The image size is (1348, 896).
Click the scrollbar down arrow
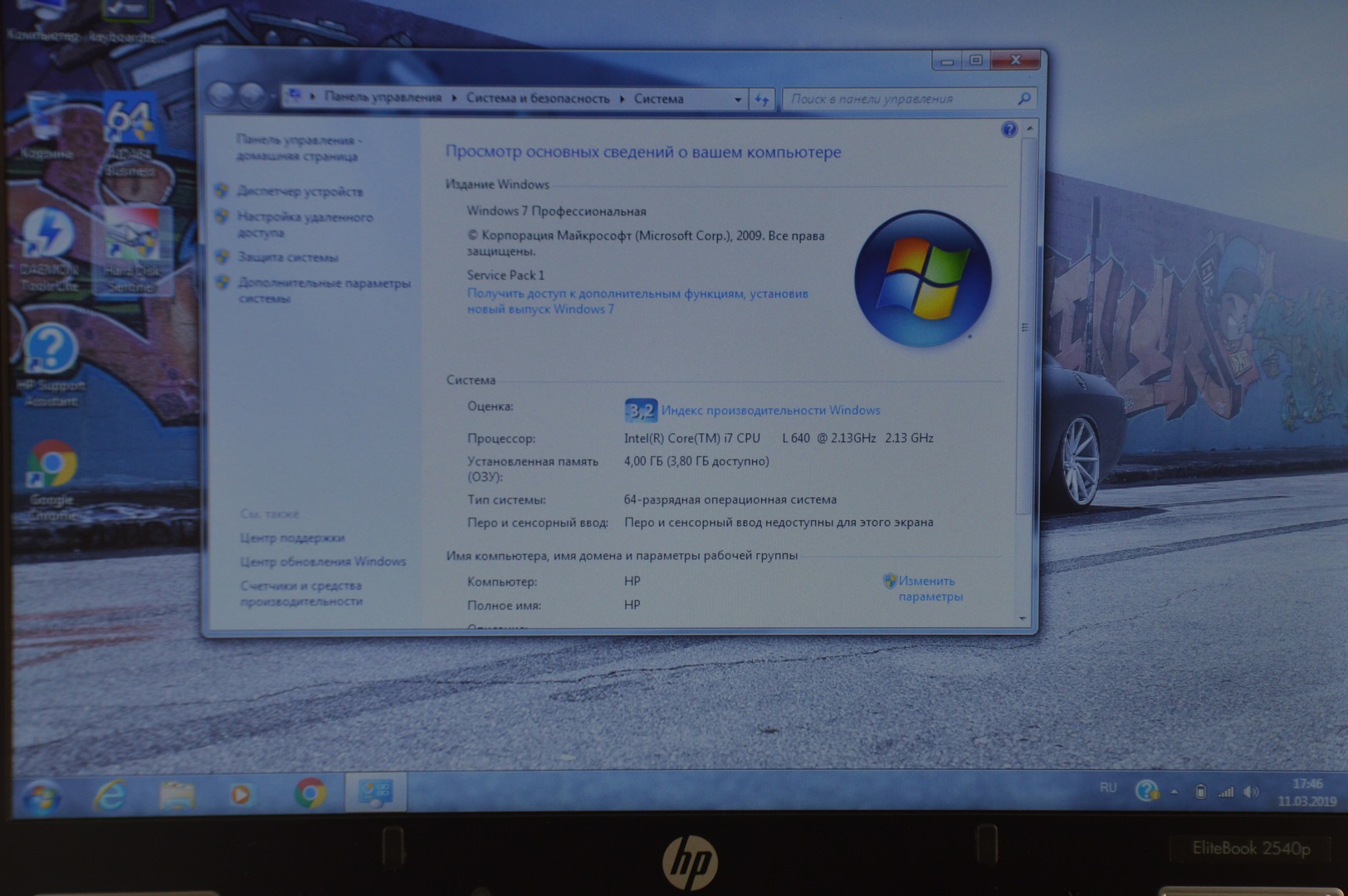1023,619
